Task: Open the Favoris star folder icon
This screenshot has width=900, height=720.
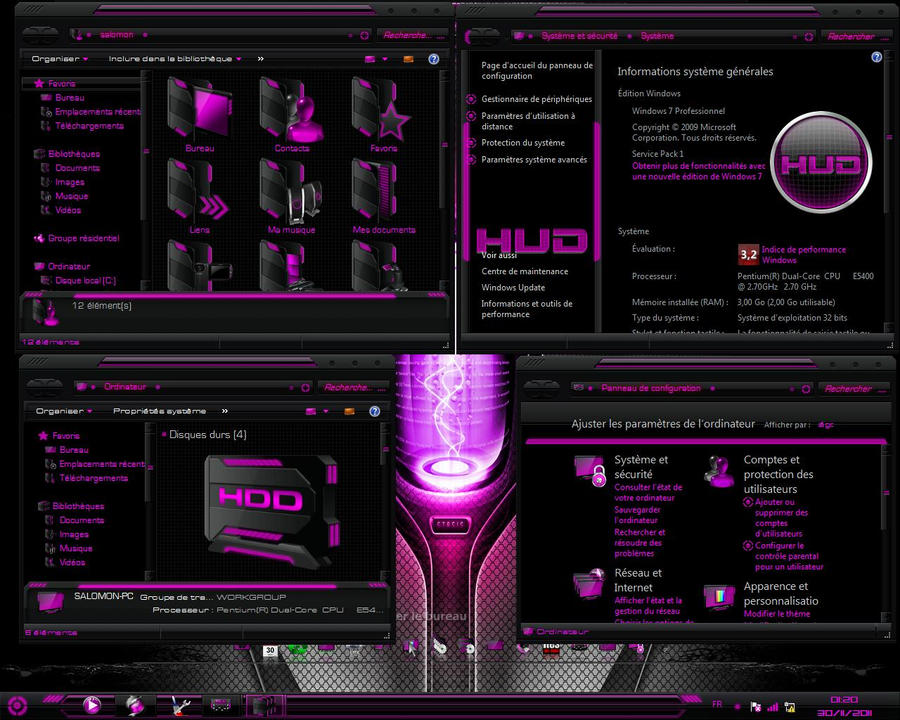Action: tap(382, 109)
